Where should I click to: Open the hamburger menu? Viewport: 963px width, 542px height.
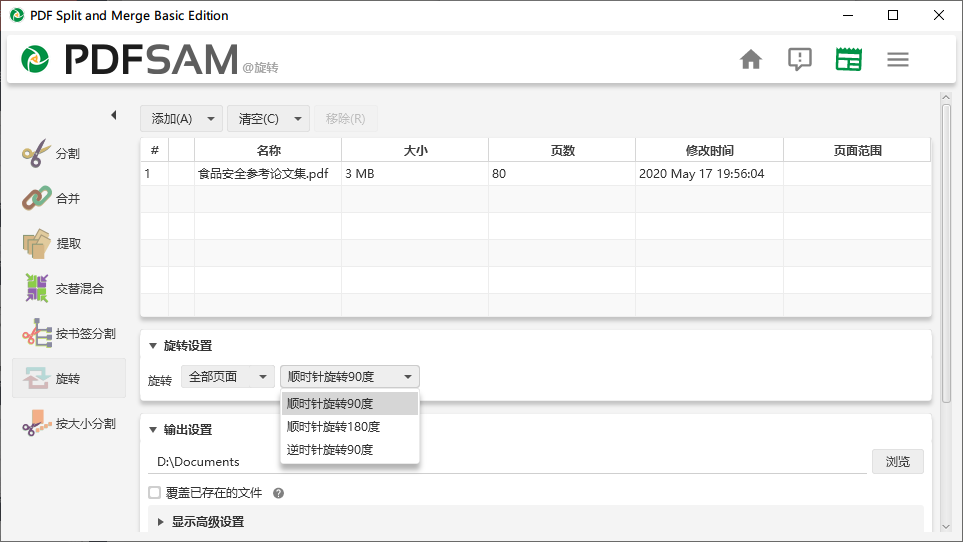898,60
